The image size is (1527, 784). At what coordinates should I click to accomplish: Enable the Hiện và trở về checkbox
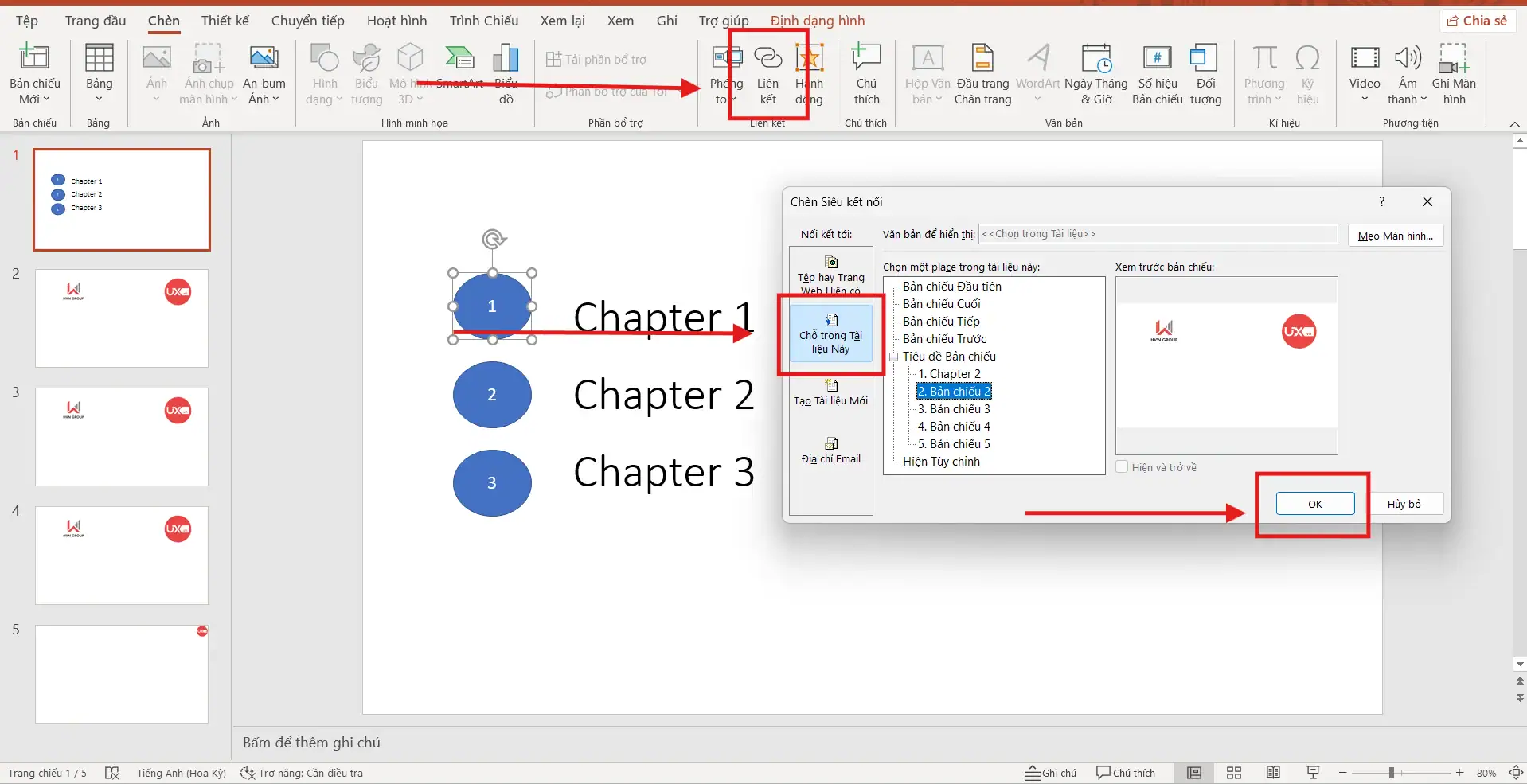pos(1123,467)
